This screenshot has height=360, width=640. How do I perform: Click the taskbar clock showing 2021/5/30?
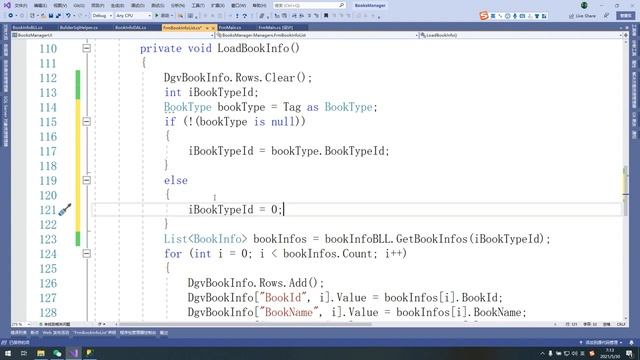pos(610,353)
